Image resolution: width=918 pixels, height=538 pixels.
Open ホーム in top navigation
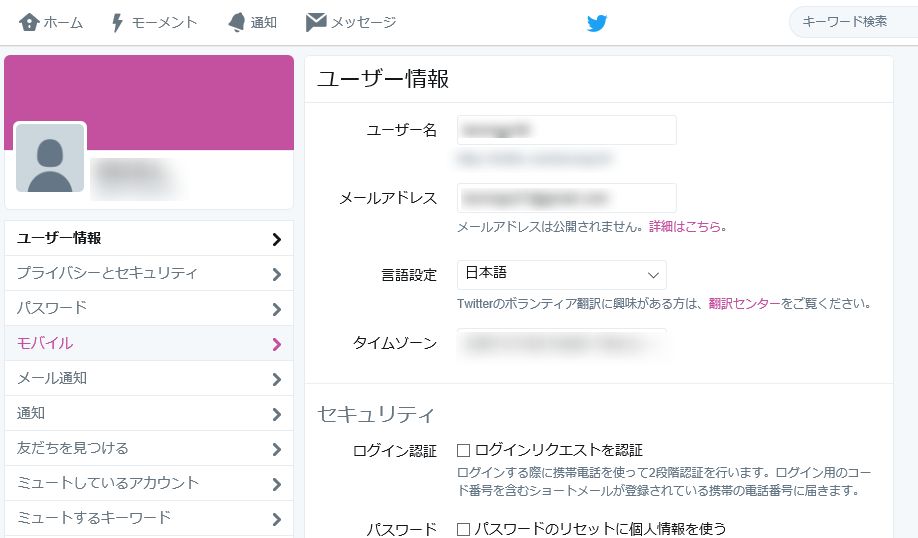coord(63,22)
